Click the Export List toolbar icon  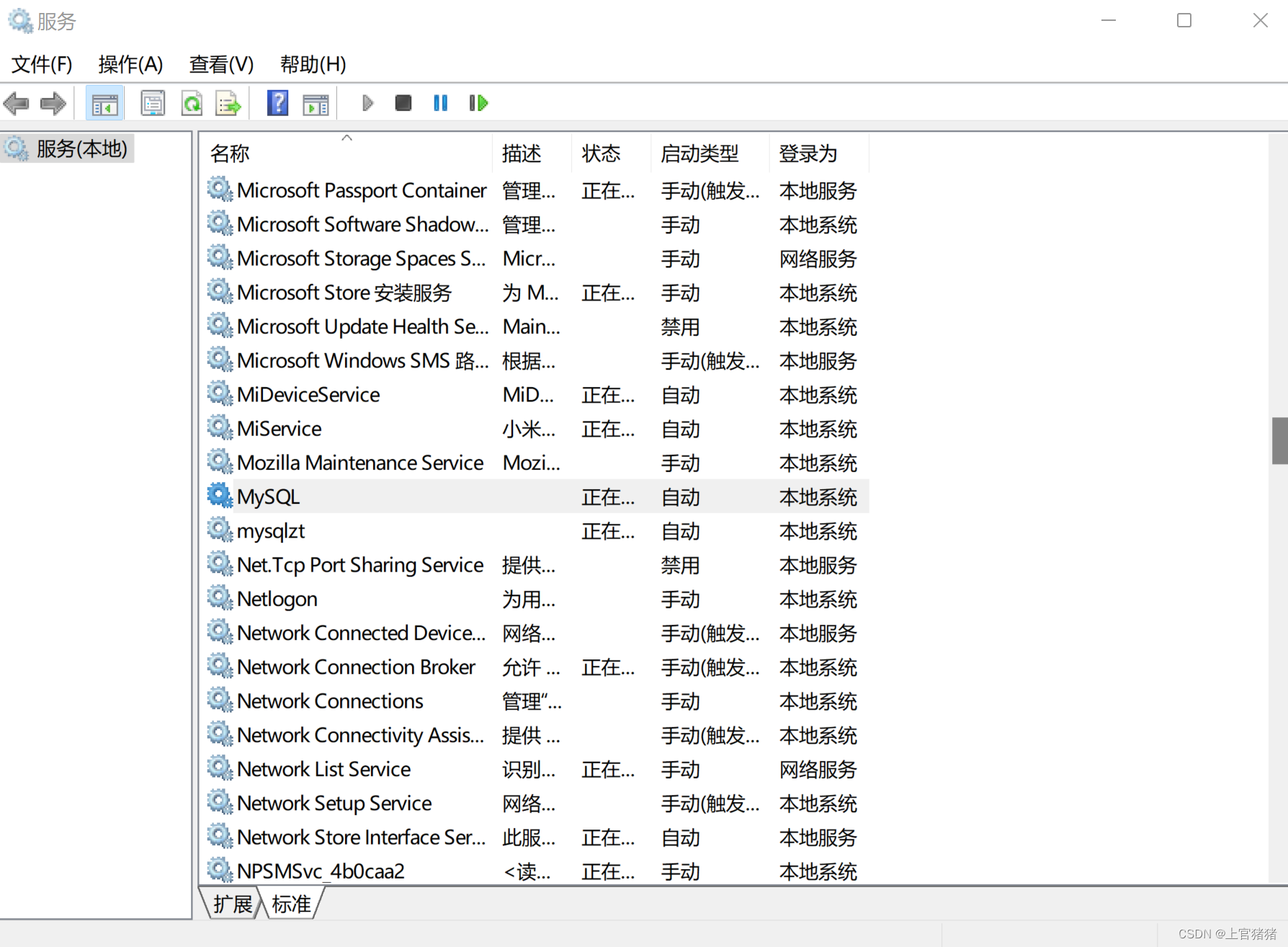click(228, 104)
